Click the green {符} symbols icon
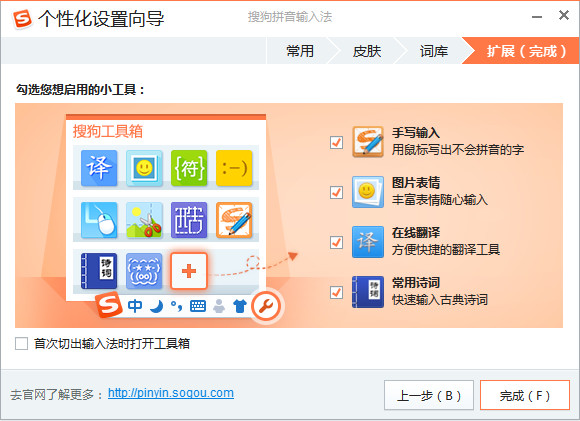The width and height of the screenshot is (580, 421). 189,168
